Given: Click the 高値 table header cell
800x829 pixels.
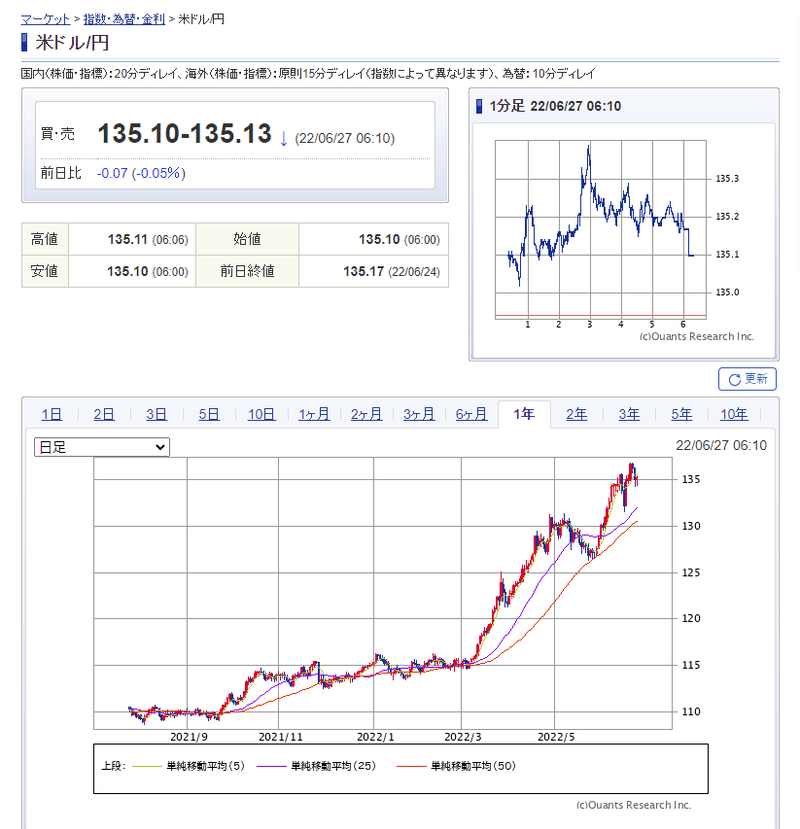Looking at the screenshot, I should [45, 239].
